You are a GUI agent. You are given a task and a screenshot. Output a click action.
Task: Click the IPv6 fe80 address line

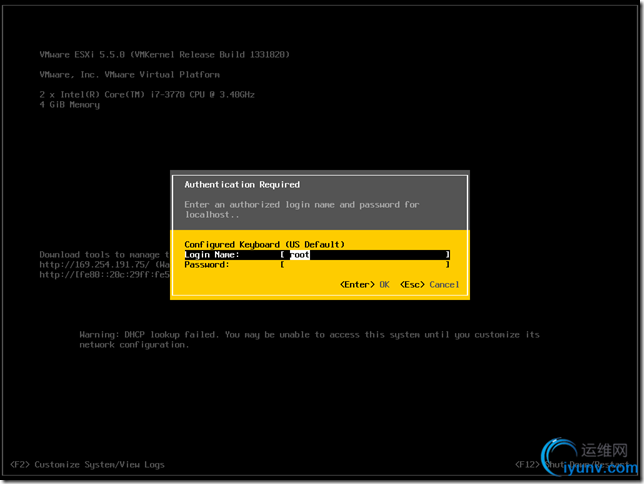[x=104, y=275]
